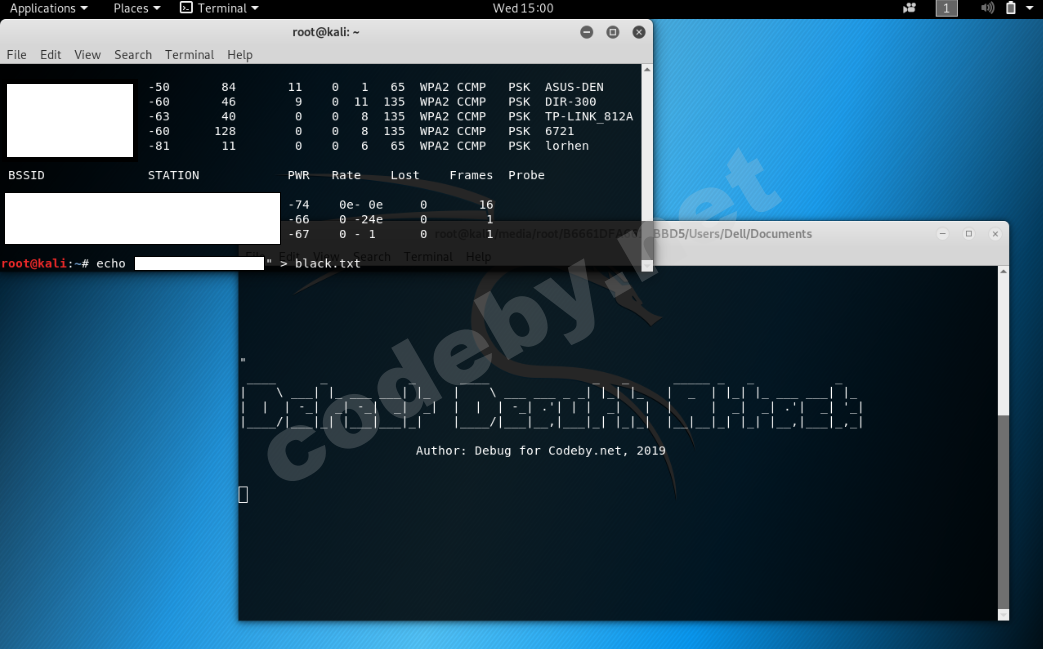1043x649 pixels.
Task: Click the DIR-300 network name
Action: (571, 102)
